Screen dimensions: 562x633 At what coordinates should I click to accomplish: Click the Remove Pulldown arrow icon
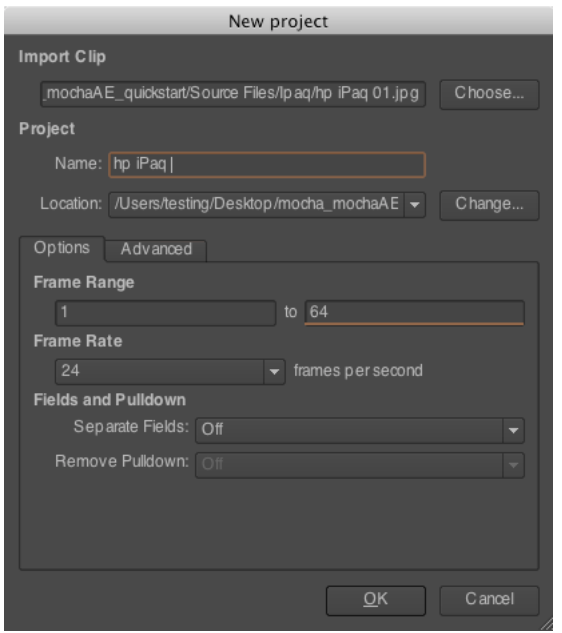514,465
